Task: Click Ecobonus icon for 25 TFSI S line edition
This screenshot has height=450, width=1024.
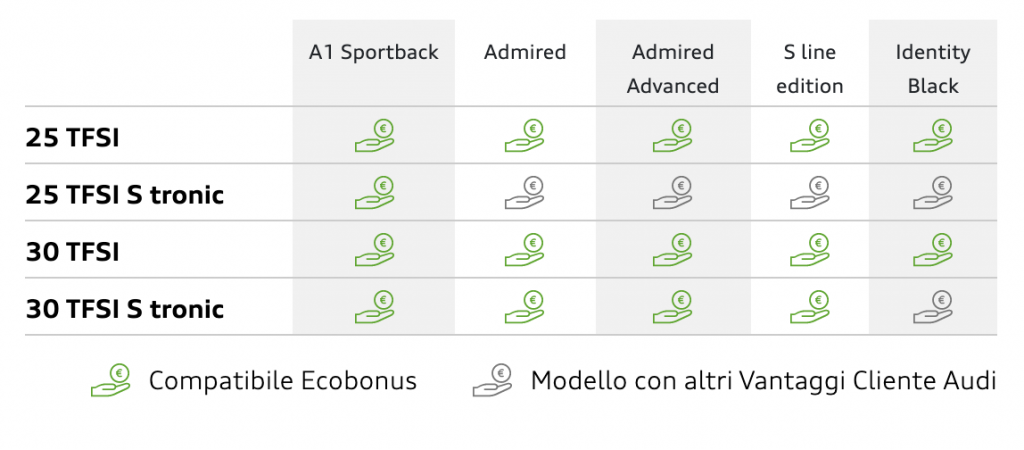Action: click(x=810, y=137)
